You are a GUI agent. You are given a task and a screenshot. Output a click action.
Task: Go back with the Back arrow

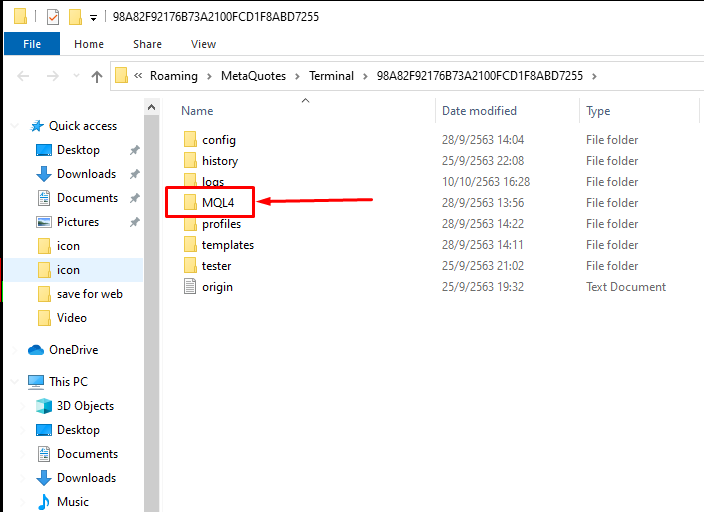pyautogui.click(x=23, y=76)
